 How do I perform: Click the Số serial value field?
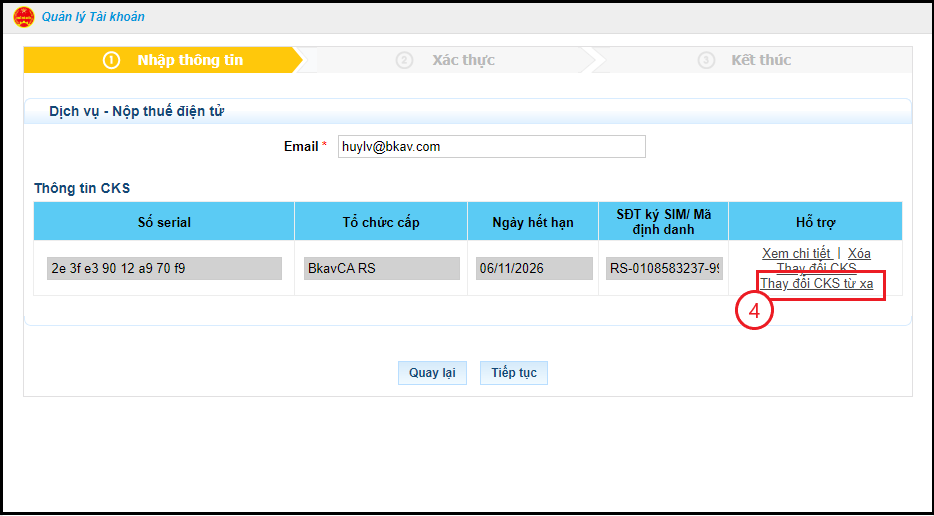point(164,269)
